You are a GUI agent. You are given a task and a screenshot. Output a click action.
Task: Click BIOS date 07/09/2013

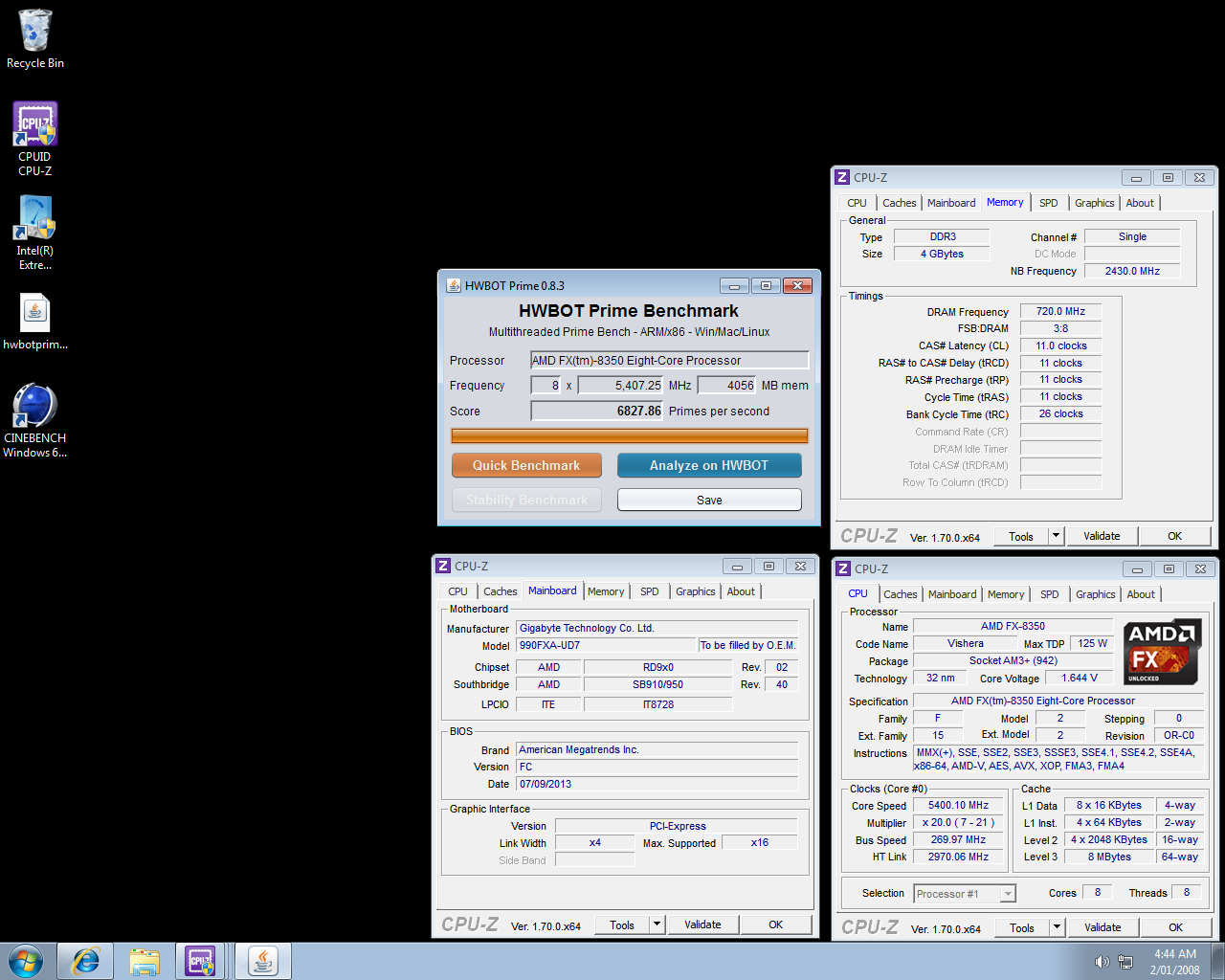(x=657, y=784)
